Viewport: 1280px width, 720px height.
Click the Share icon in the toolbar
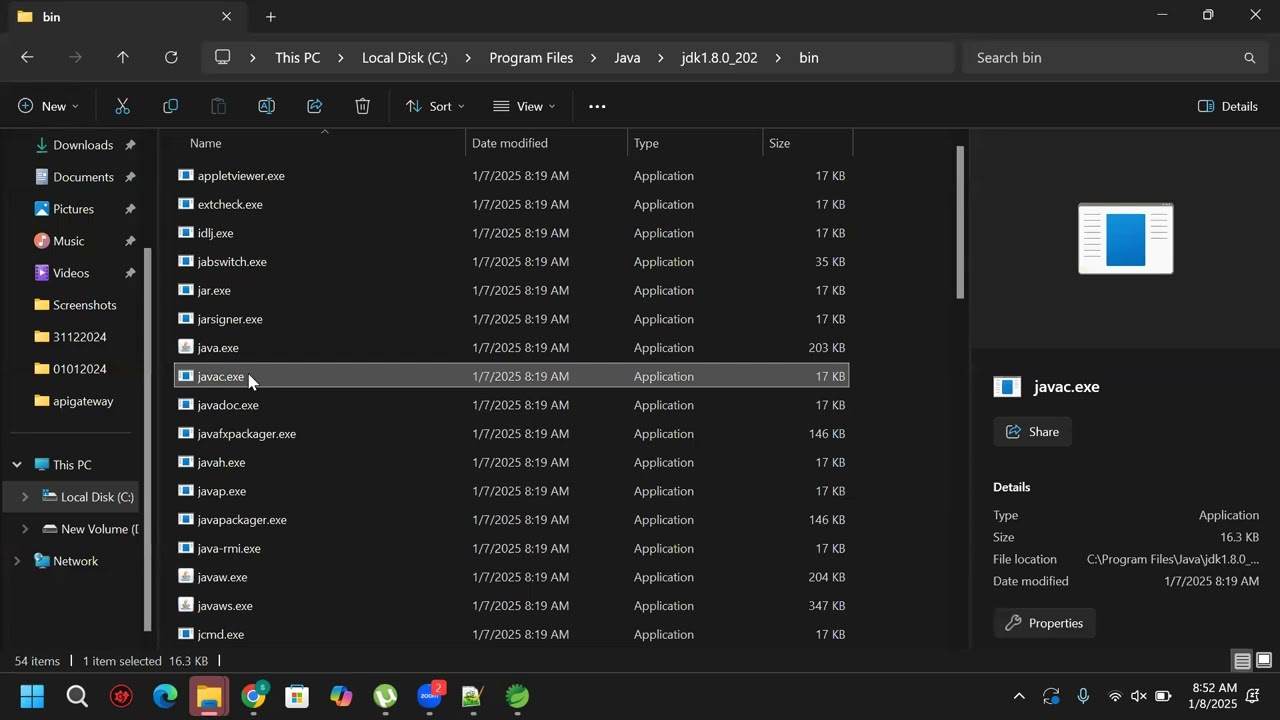[x=314, y=106]
